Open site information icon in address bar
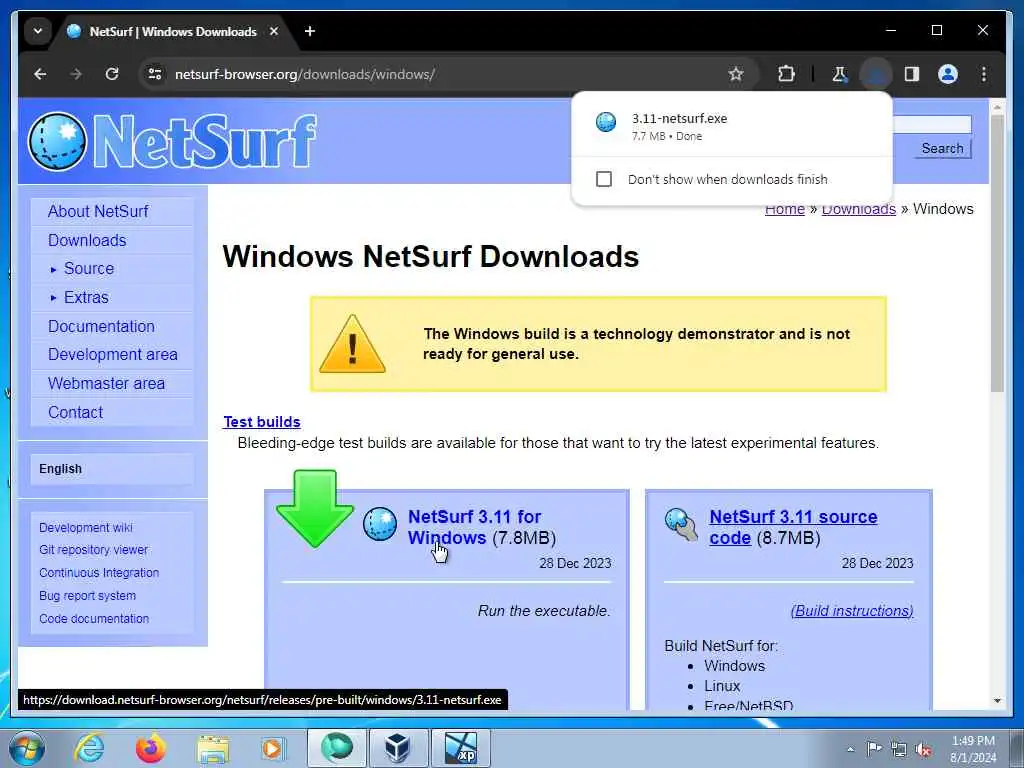 point(155,74)
